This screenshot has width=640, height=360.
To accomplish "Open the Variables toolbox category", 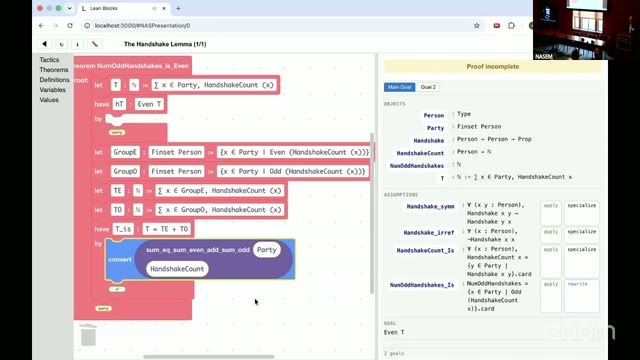I will (53, 90).
